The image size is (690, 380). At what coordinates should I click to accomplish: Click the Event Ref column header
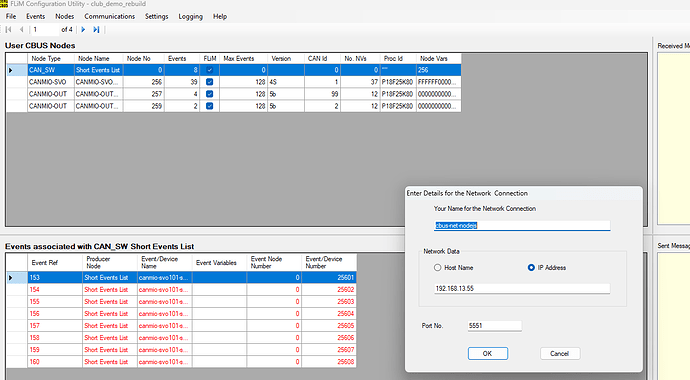point(55,263)
